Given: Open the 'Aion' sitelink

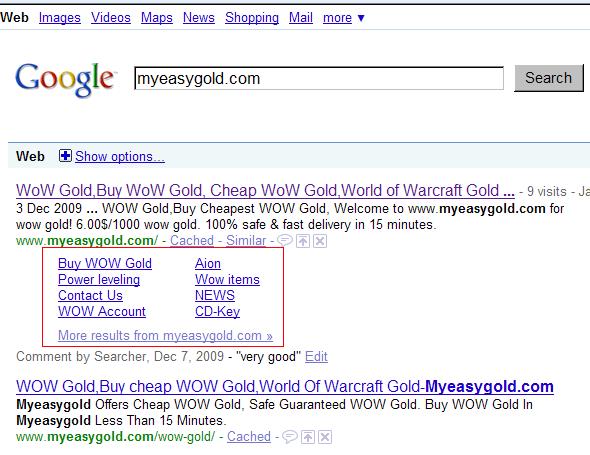Looking at the screenshot, I should (208, 263).
